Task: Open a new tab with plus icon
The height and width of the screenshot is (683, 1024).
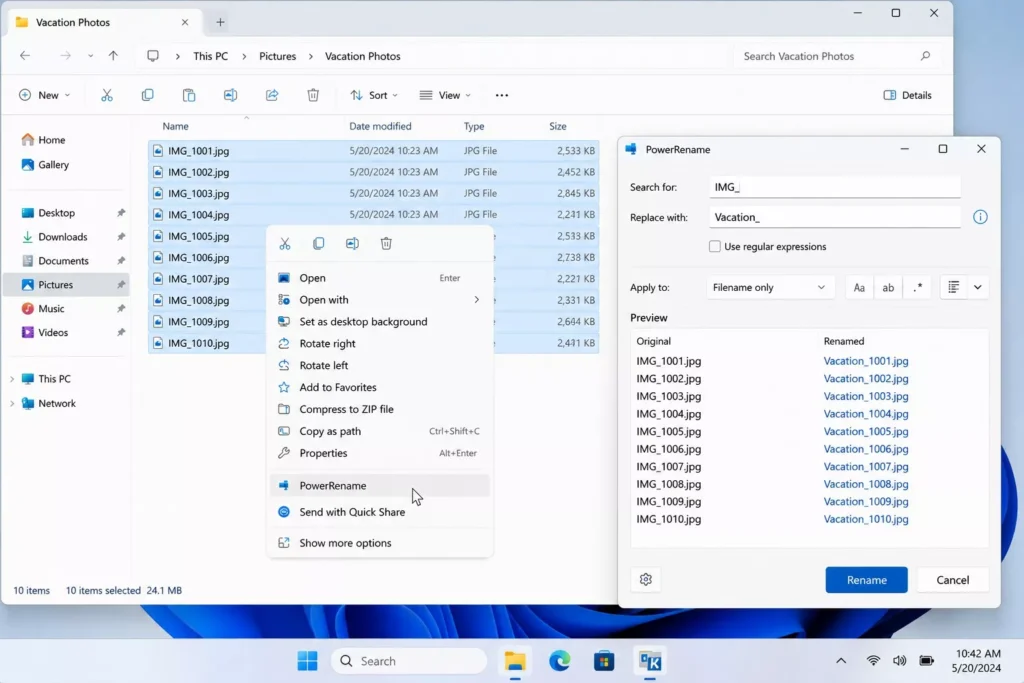Action: [220, 22]
